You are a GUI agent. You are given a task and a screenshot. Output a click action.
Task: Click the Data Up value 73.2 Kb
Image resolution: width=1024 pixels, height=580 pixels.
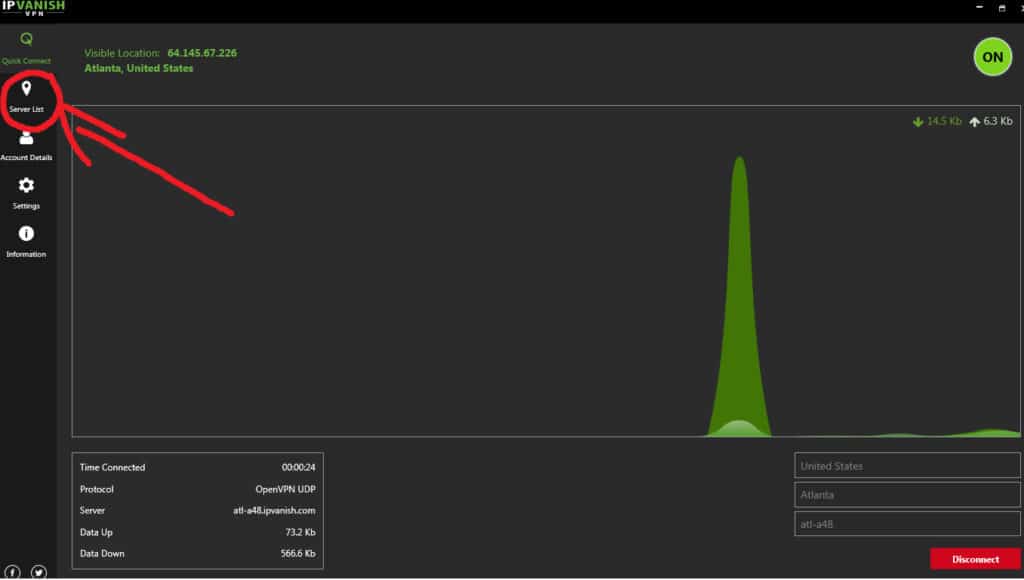coord(300,532)
